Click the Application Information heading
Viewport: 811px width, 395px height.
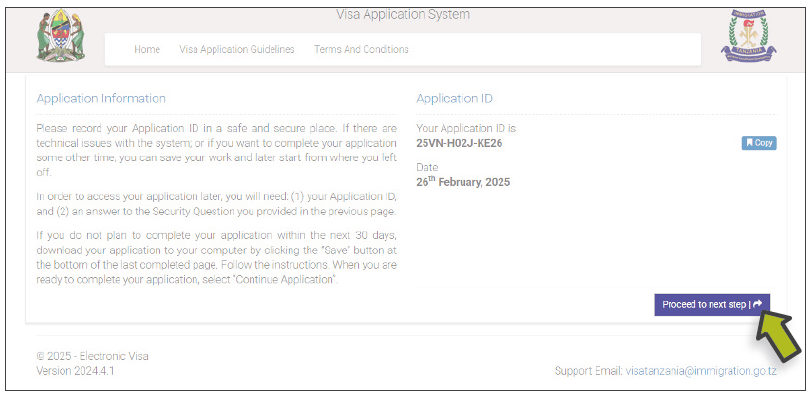click(x=101, y=98)
